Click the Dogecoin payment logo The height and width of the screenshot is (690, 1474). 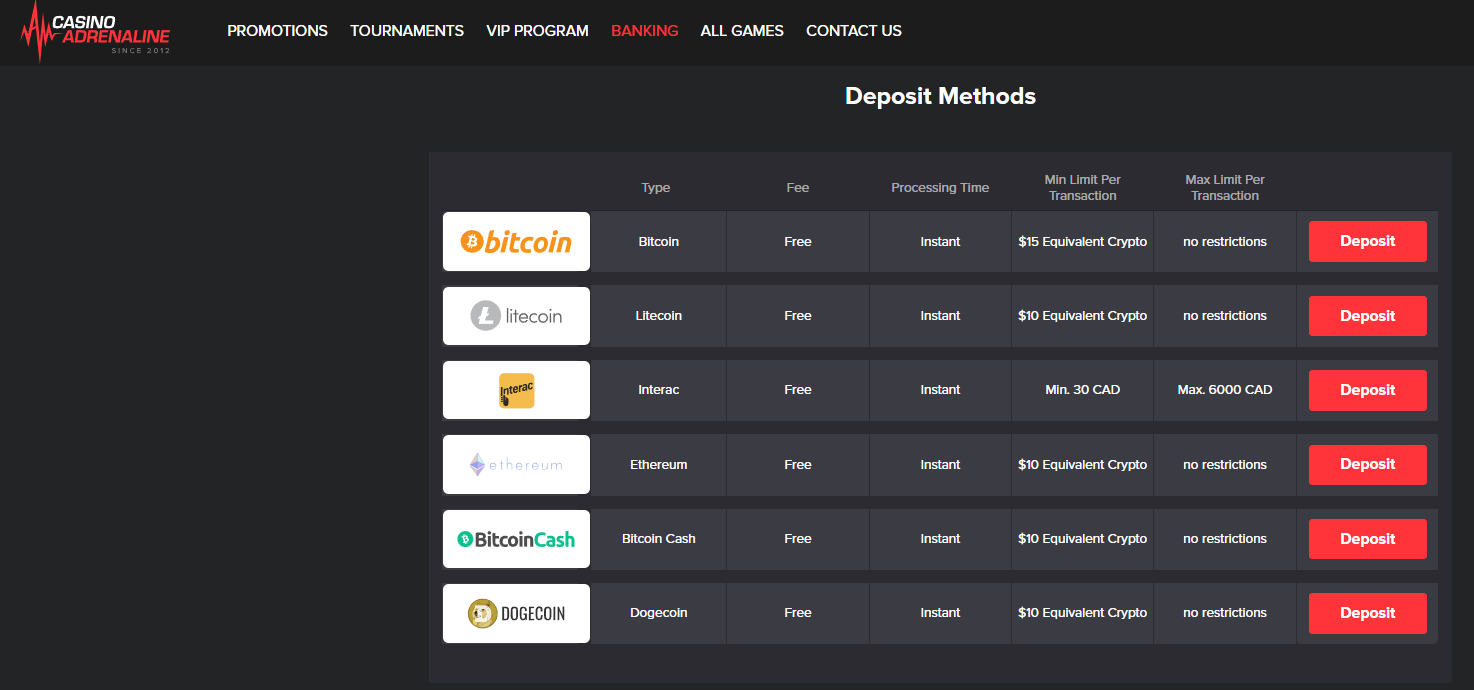(516, 613)
